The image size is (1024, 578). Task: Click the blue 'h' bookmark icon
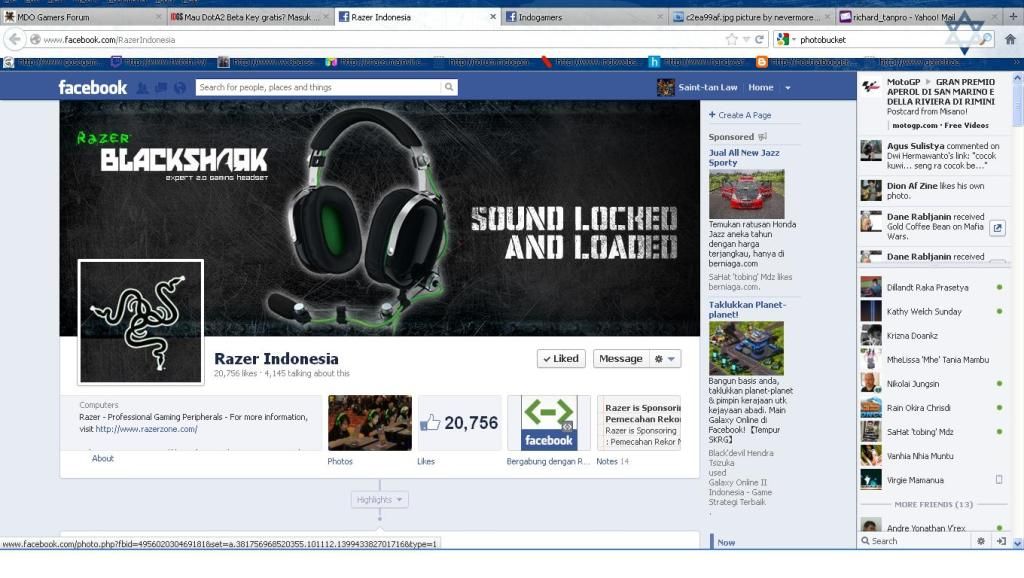click(654, 62)
